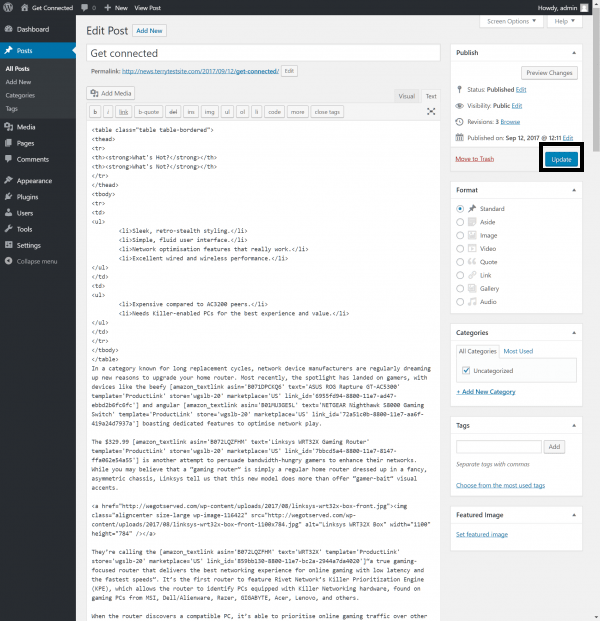The image size is (600, 621).
Task: Click the Media library icon
Action: click(8, 127)
